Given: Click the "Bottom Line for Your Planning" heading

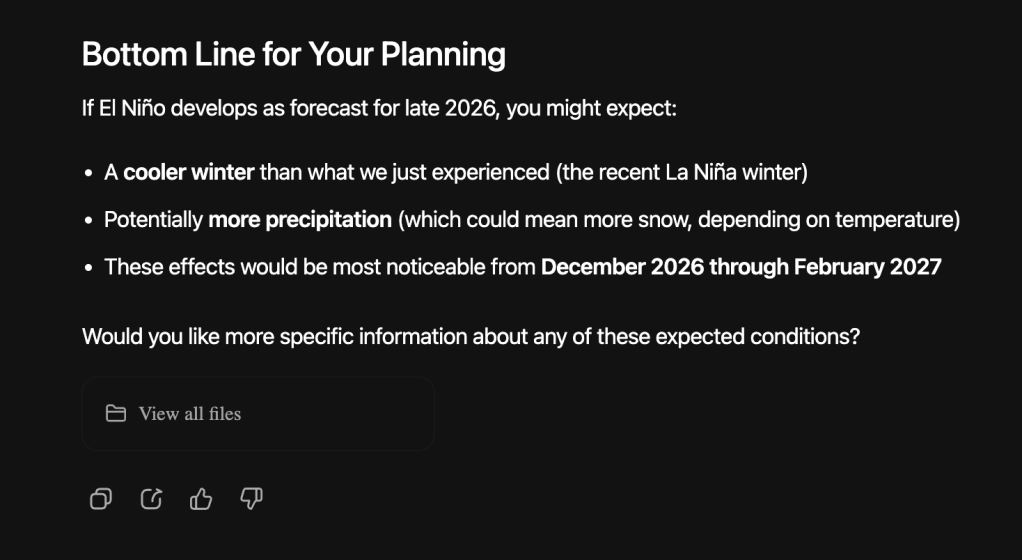Looking at the screenshot, I should click(x=293, y=54).
